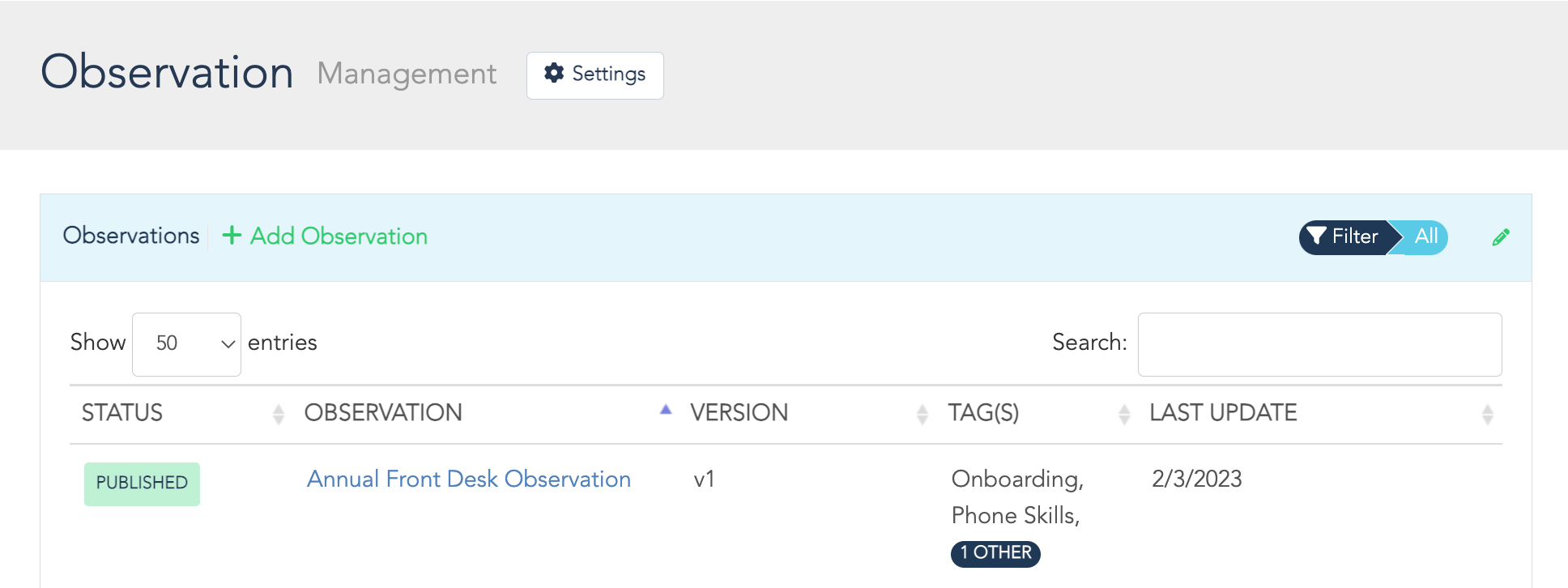Click the Observation column sort arrow
1568x588 pixels.
point(666,411)
